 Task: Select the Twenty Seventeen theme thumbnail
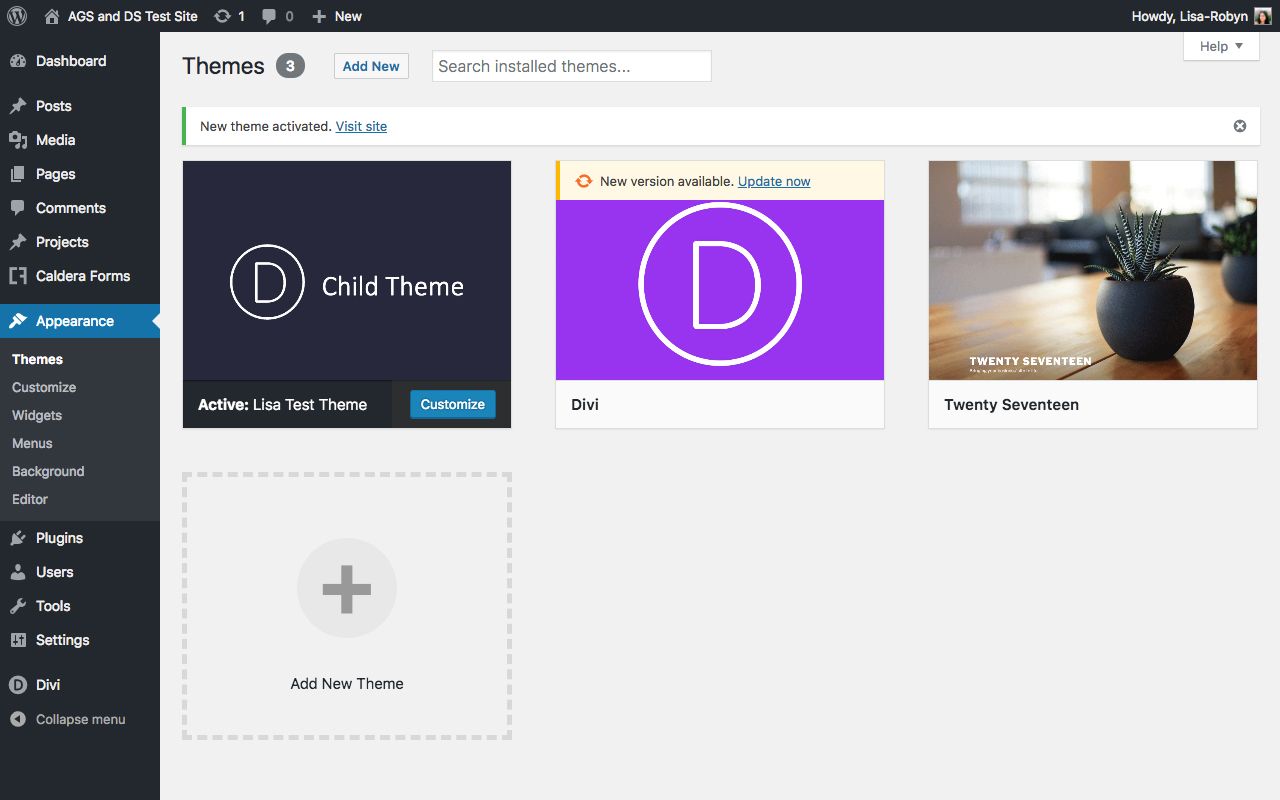[x=1093, y=271]
